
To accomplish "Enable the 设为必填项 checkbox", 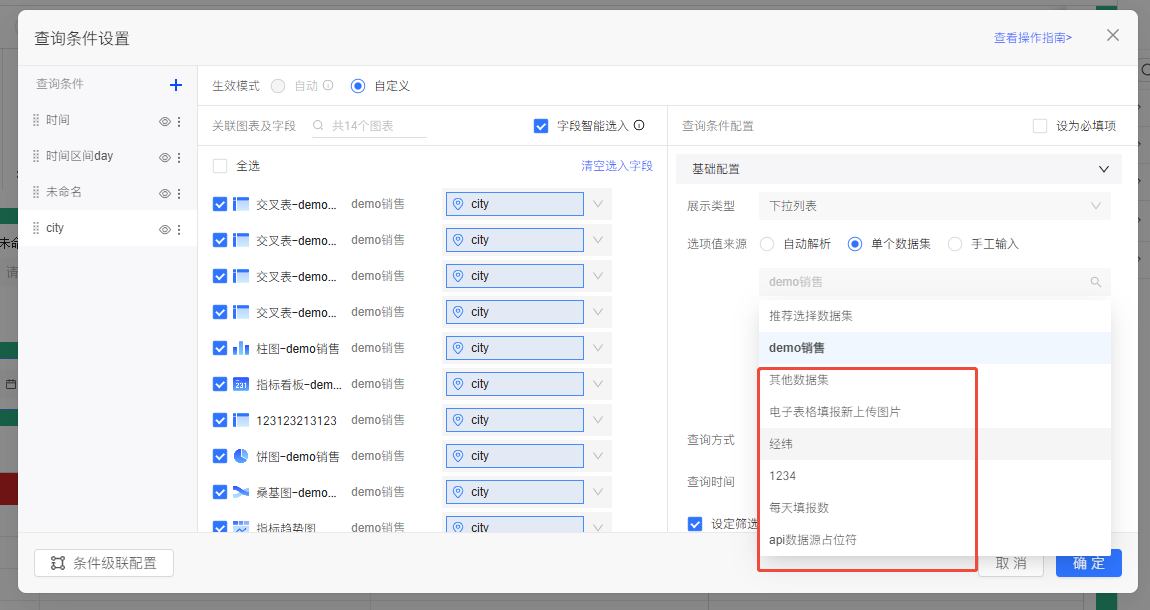I will [x=1040, y=126].
